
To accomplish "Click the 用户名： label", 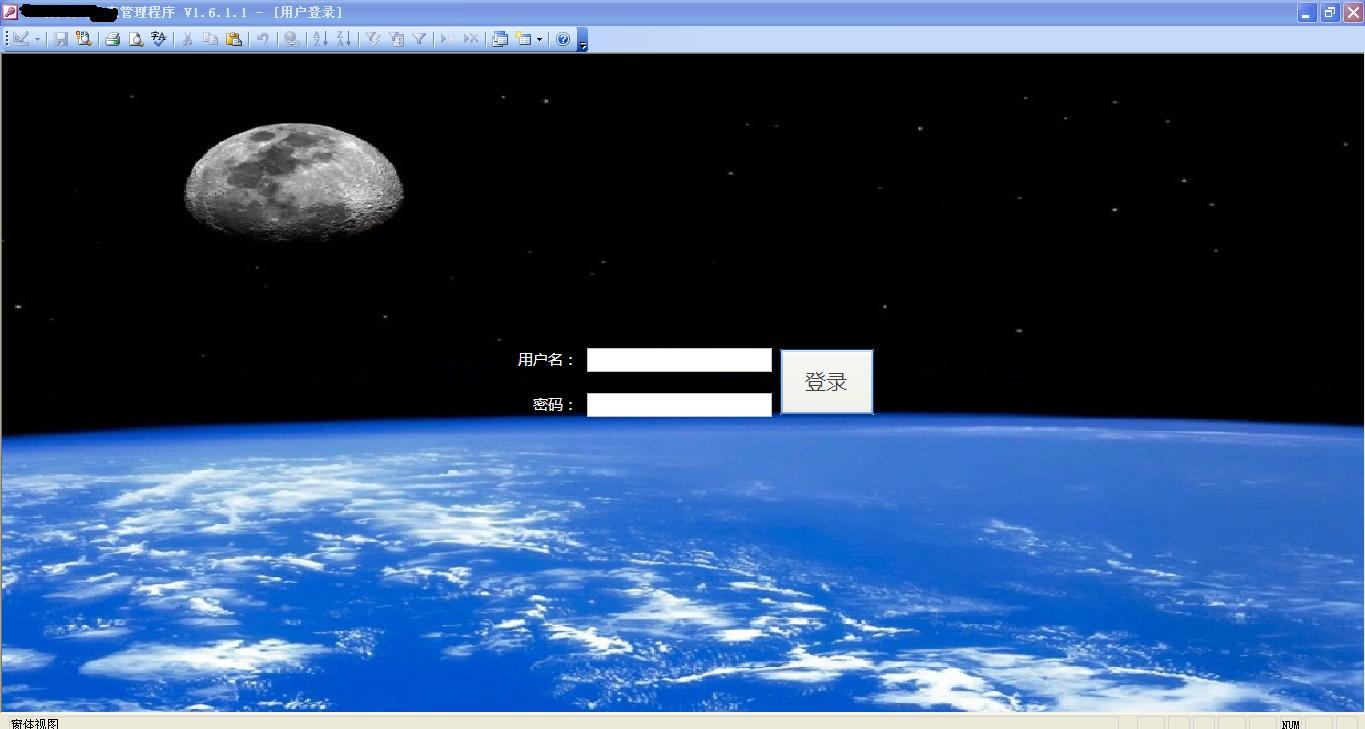I will 546,360.
